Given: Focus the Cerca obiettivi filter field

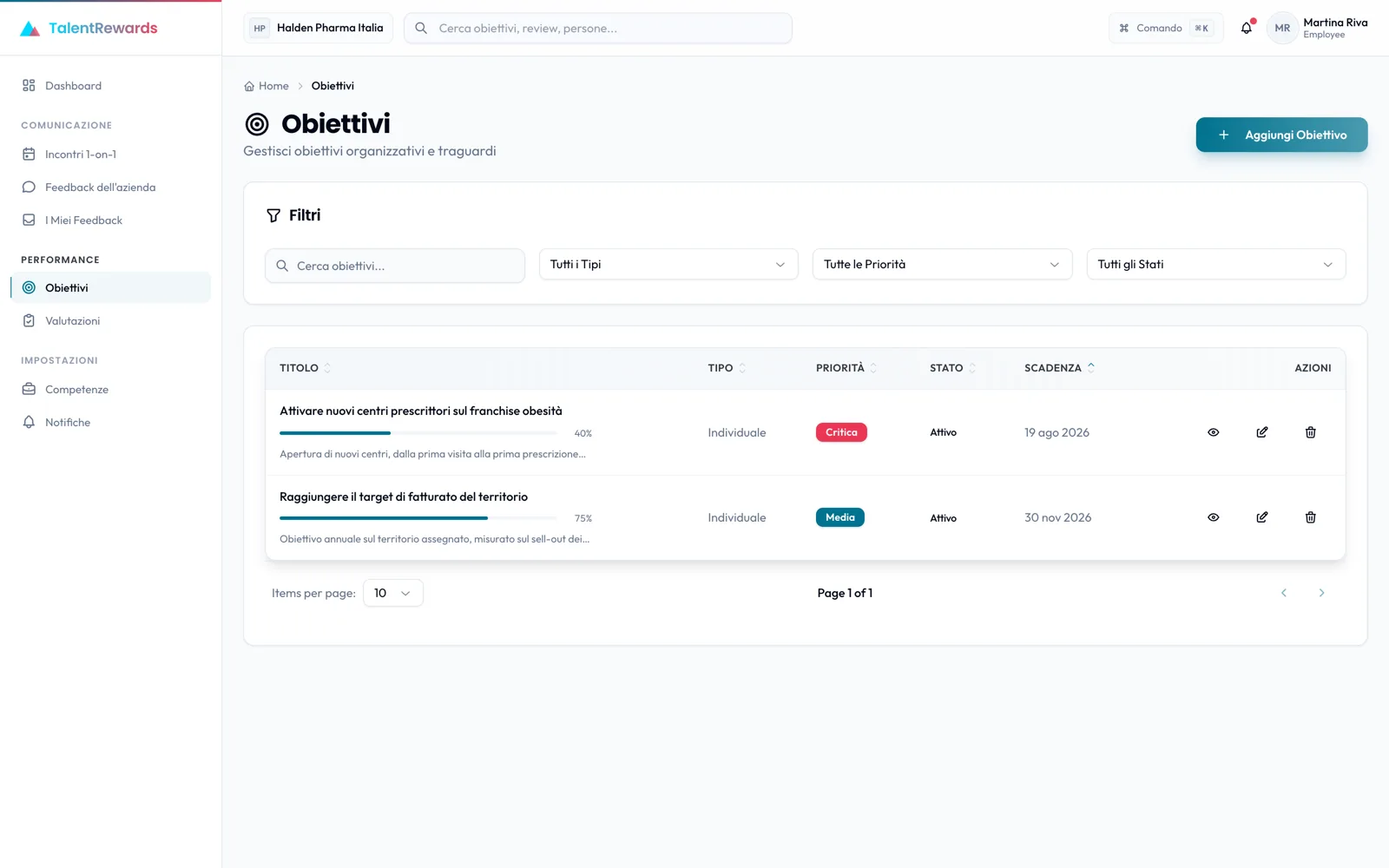Looking at the screenshot, I should coord(395,266).
